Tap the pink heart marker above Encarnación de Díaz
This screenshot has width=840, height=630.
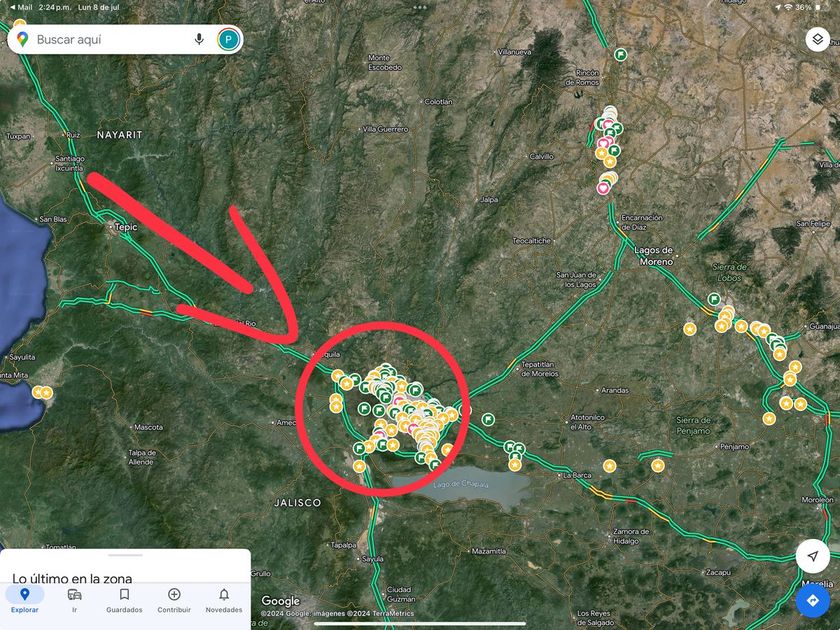click(603, 188)
